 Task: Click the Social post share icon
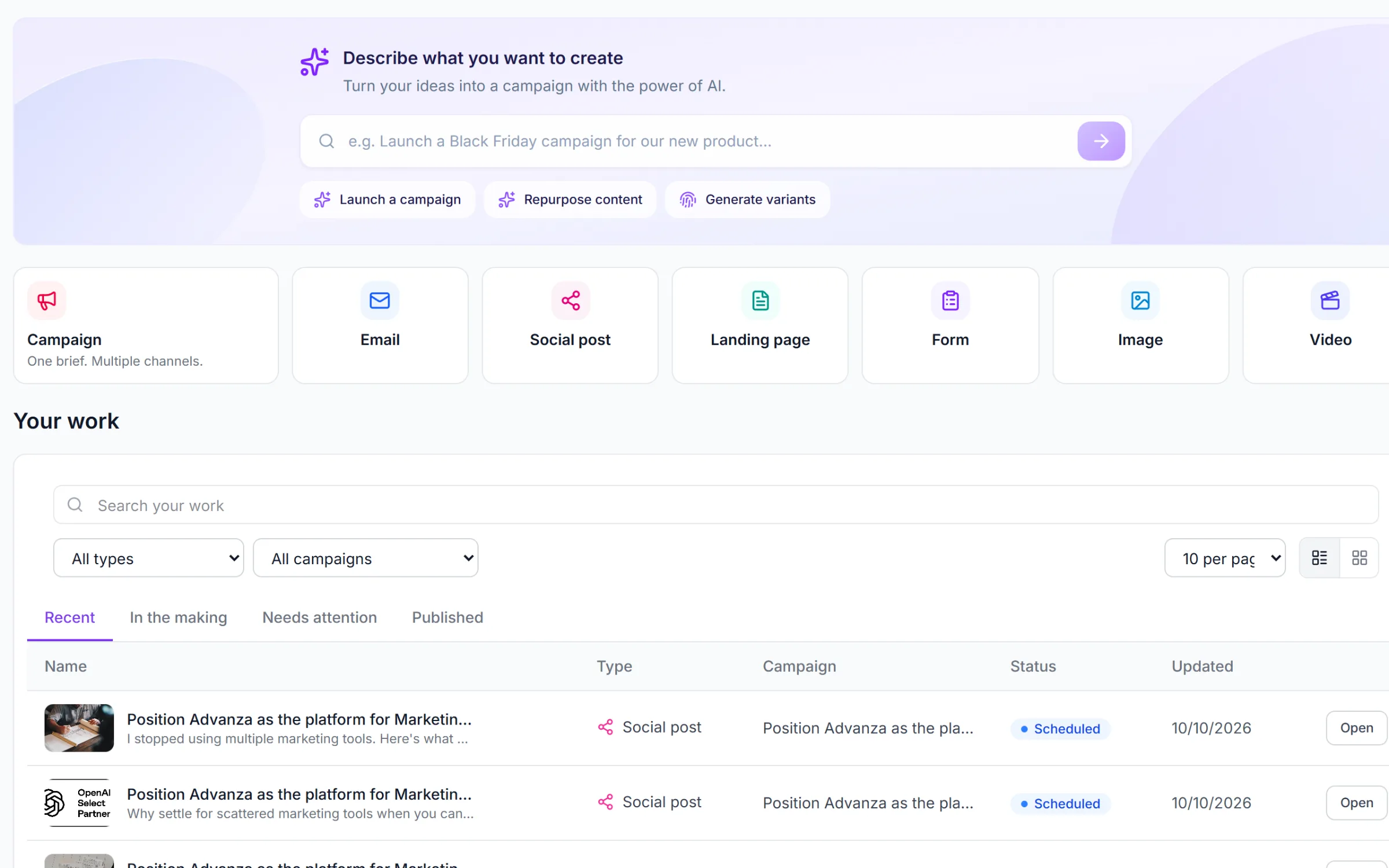tap(570, 300)
